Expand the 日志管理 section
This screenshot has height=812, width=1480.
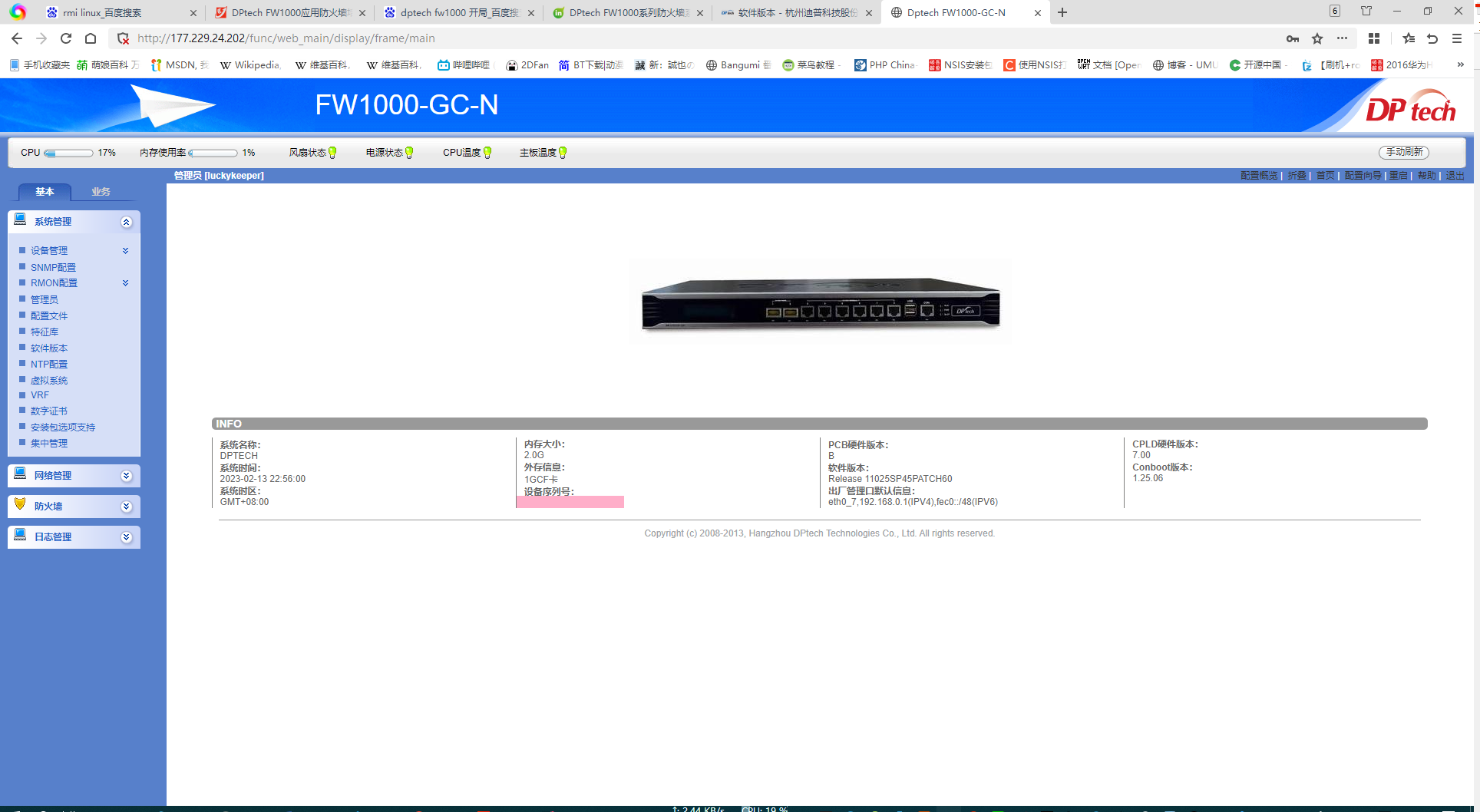tap(127, 537)
